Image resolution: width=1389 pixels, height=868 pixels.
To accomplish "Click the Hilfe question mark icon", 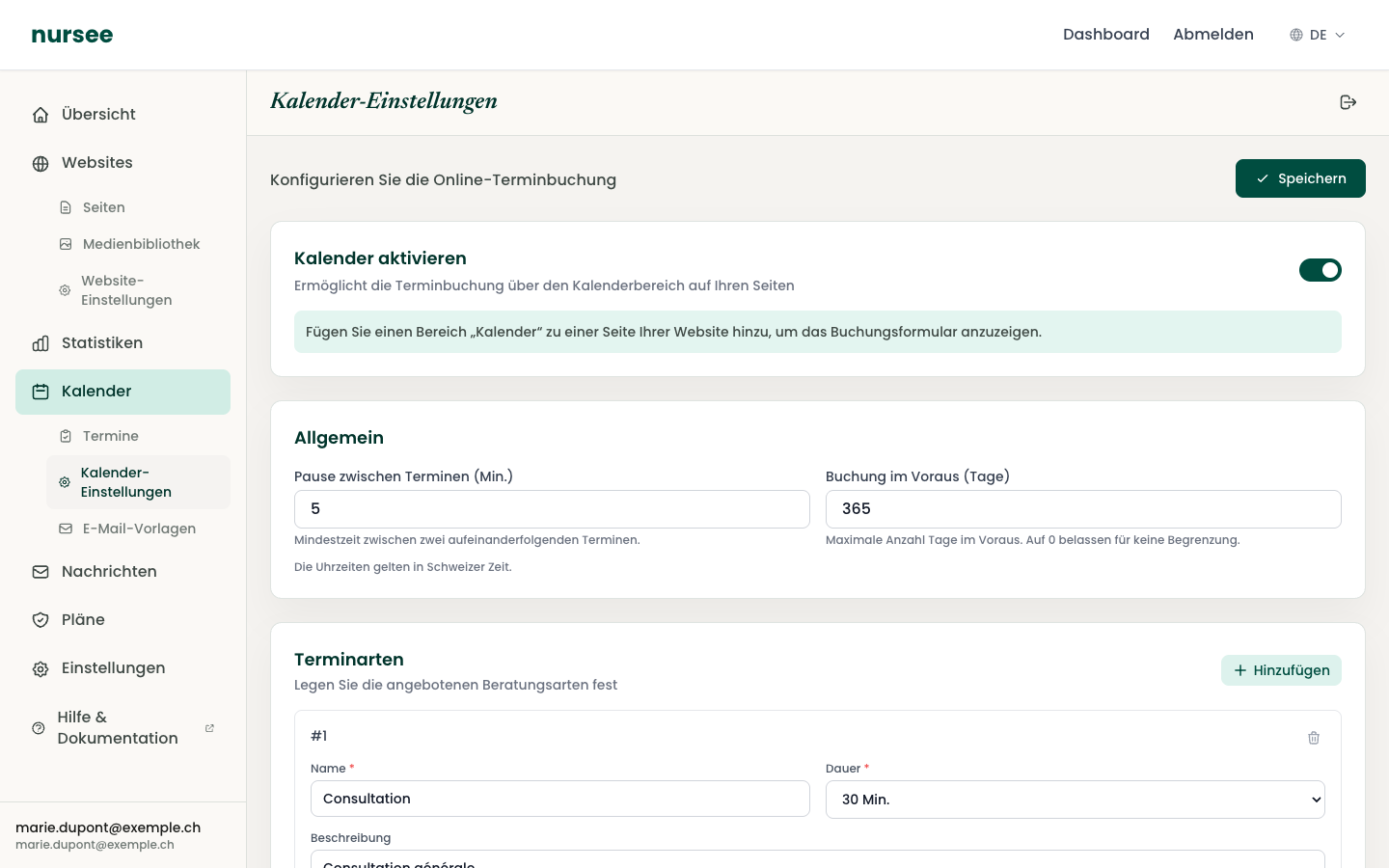I will (39, 728).
